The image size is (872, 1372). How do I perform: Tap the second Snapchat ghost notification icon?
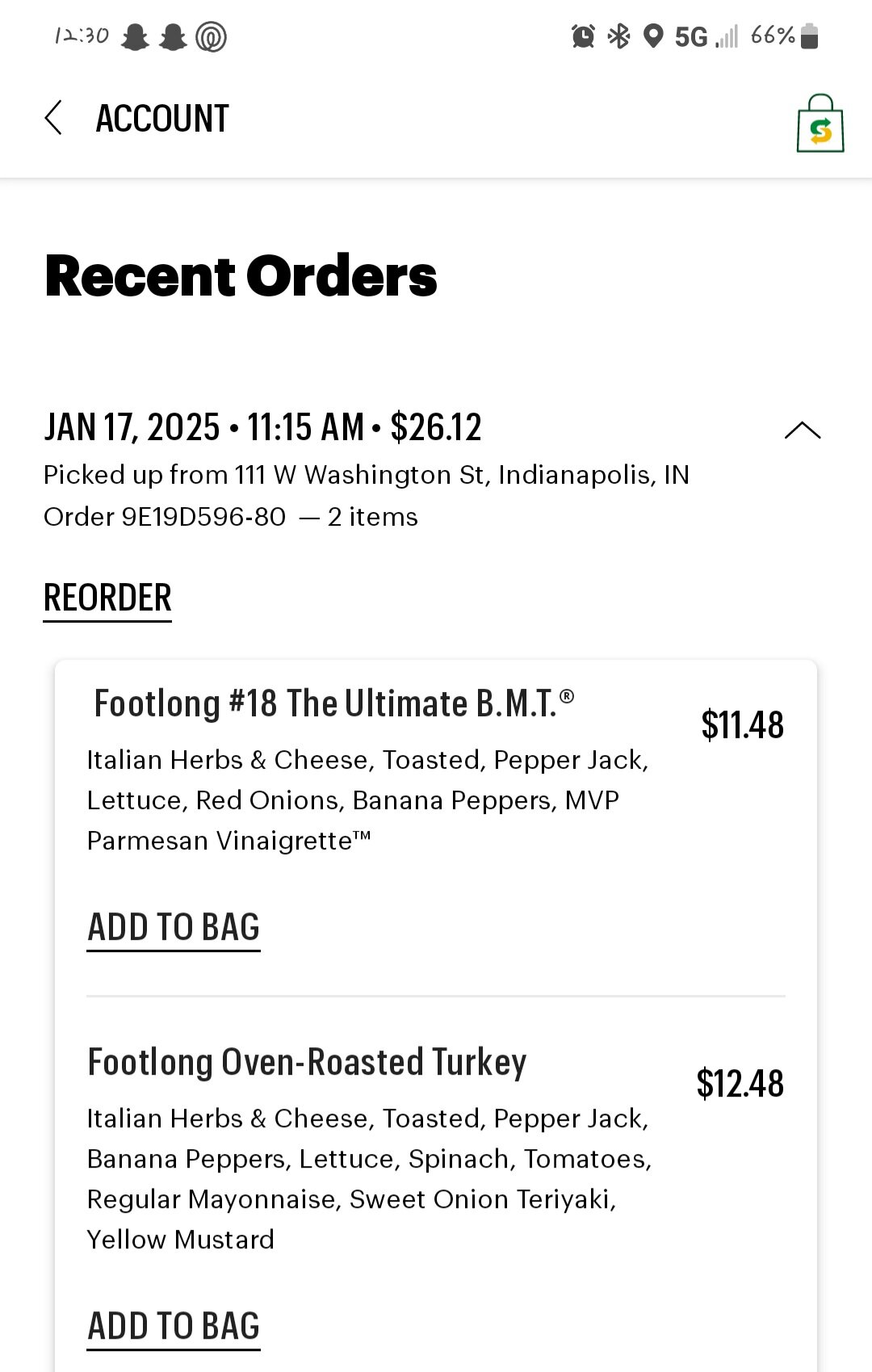point(173,37)
